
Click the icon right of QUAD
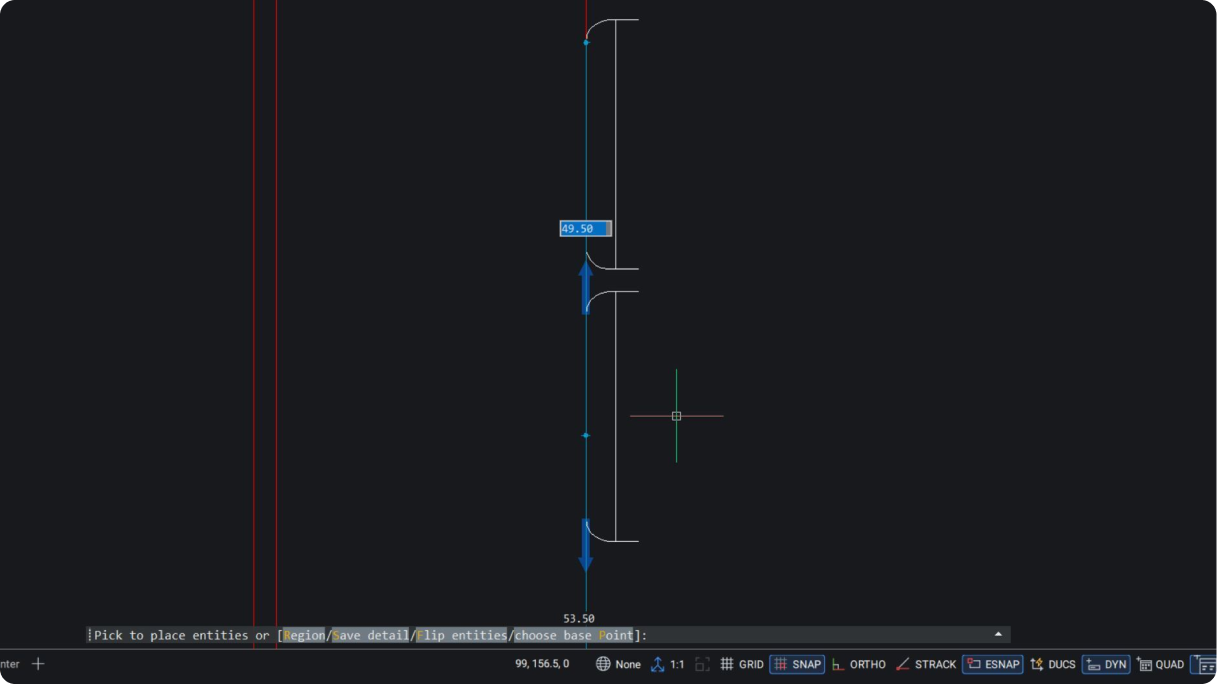click(x=1205, y=664)
